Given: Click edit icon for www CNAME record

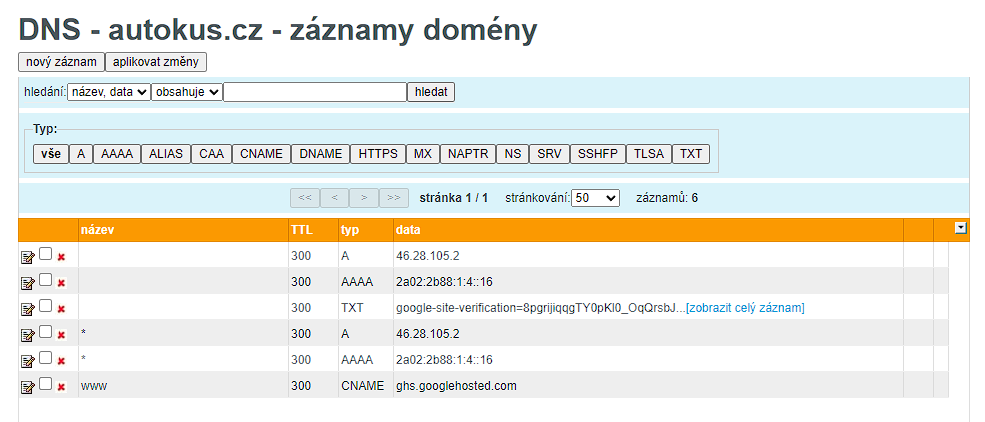Looking at the screenshot, I should pos(27,386).
